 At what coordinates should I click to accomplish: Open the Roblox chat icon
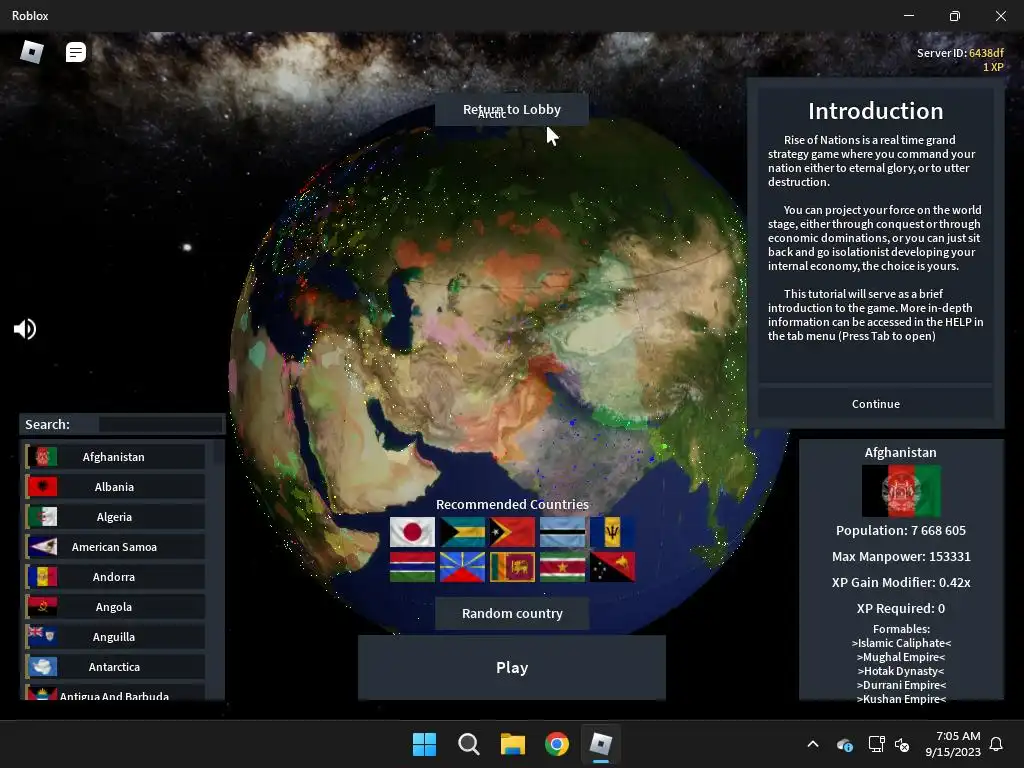[x=76, y=52]
